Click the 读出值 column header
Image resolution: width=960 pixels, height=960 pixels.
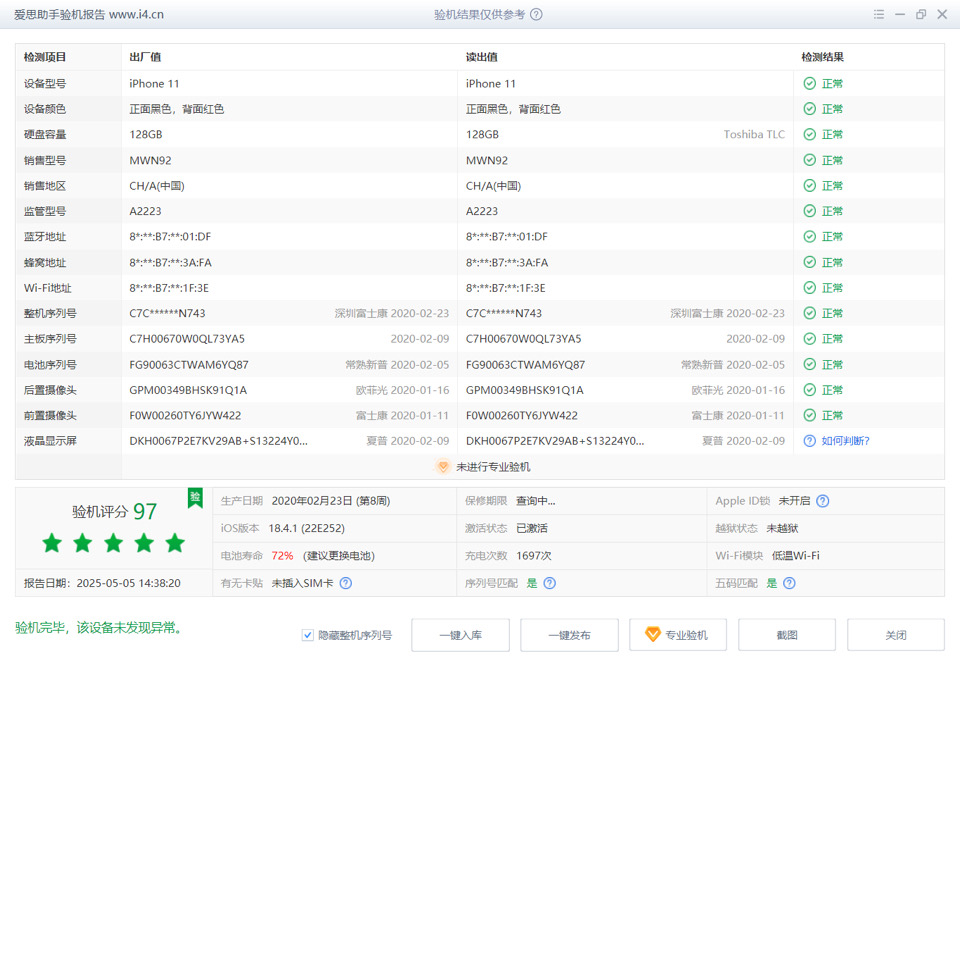coord(481,57)
